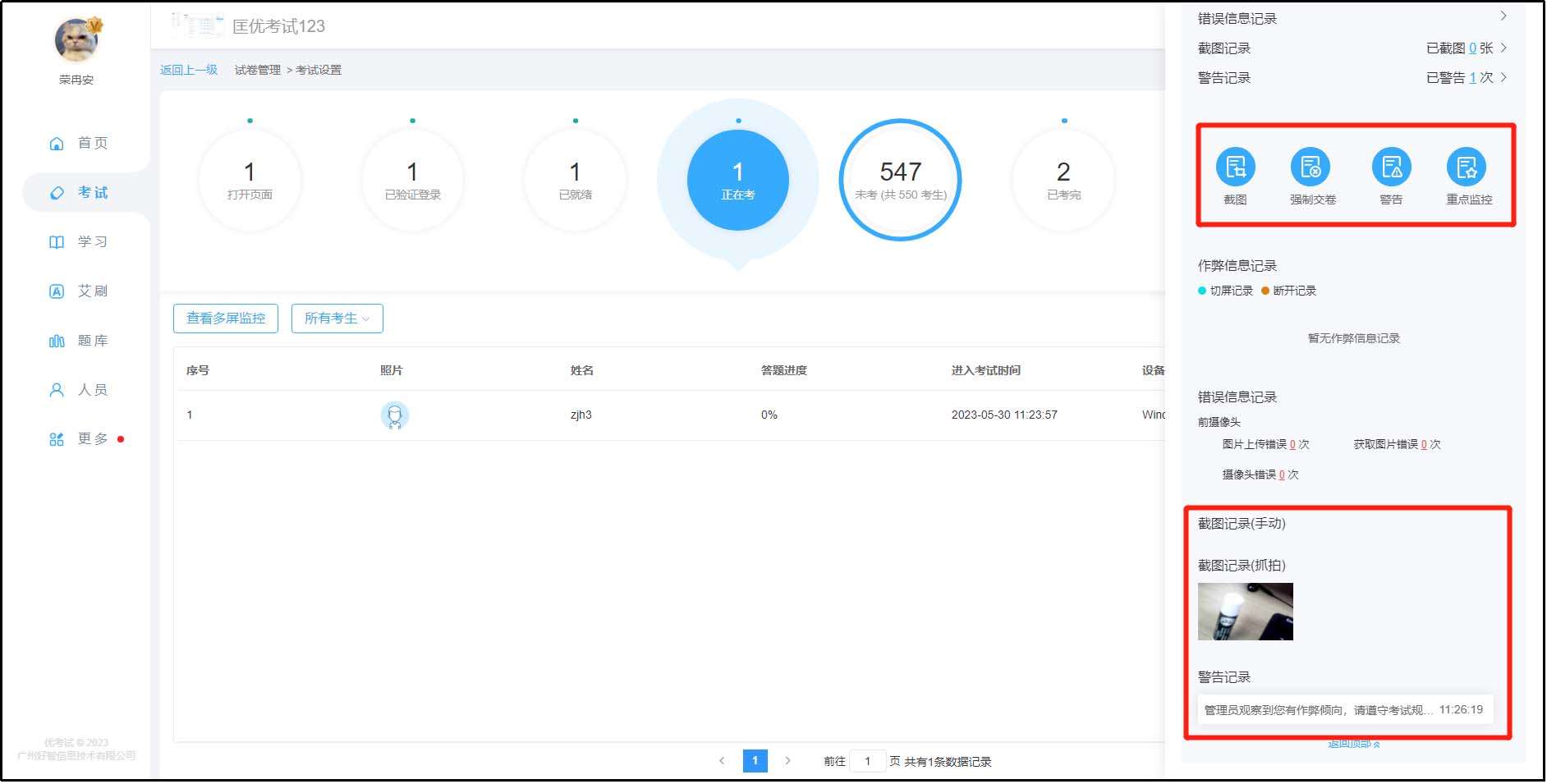Expand the 警告记录 row chevron

(x=1503, y=78)
